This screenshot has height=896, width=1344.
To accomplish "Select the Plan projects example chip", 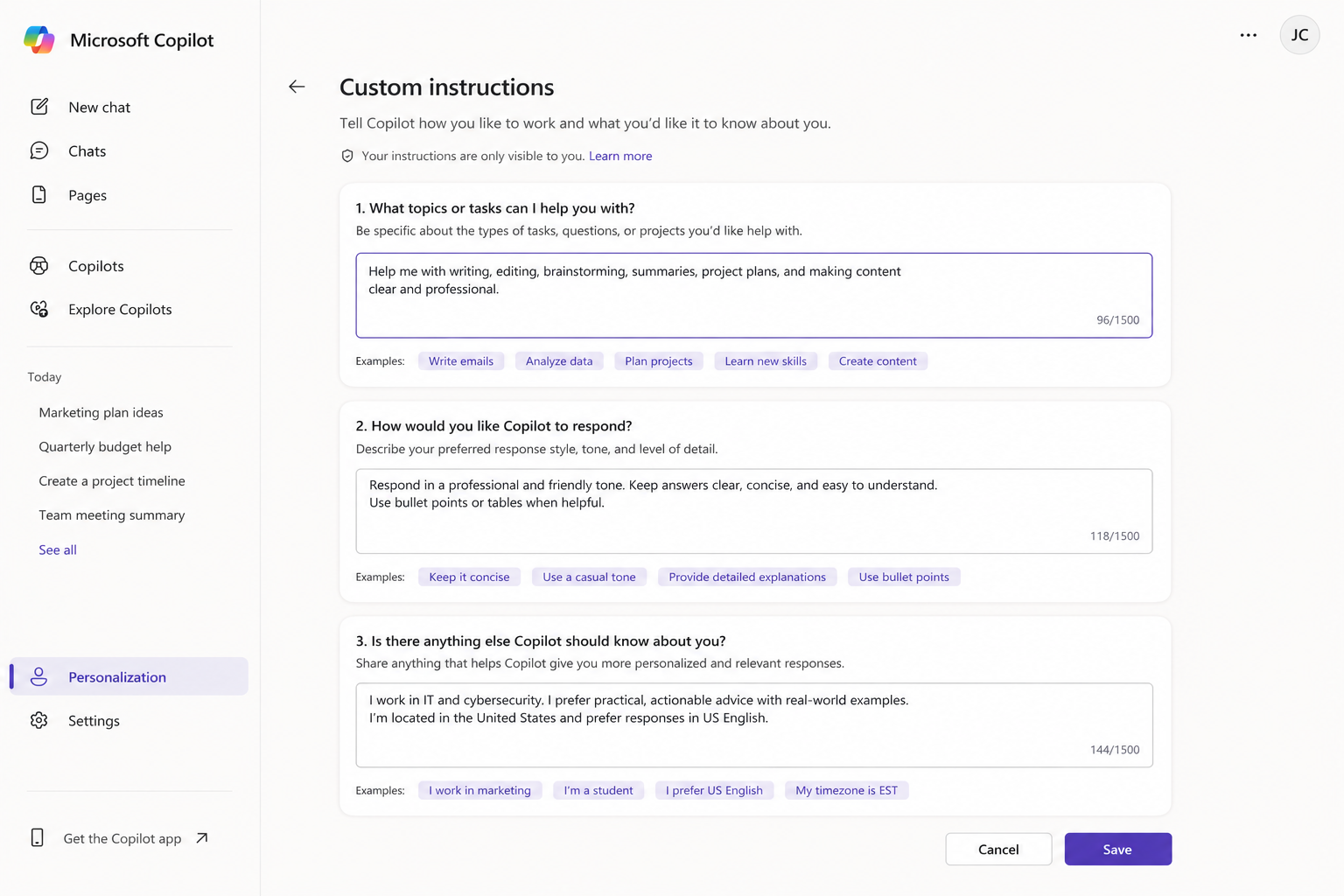I will [x=659, y=360].
